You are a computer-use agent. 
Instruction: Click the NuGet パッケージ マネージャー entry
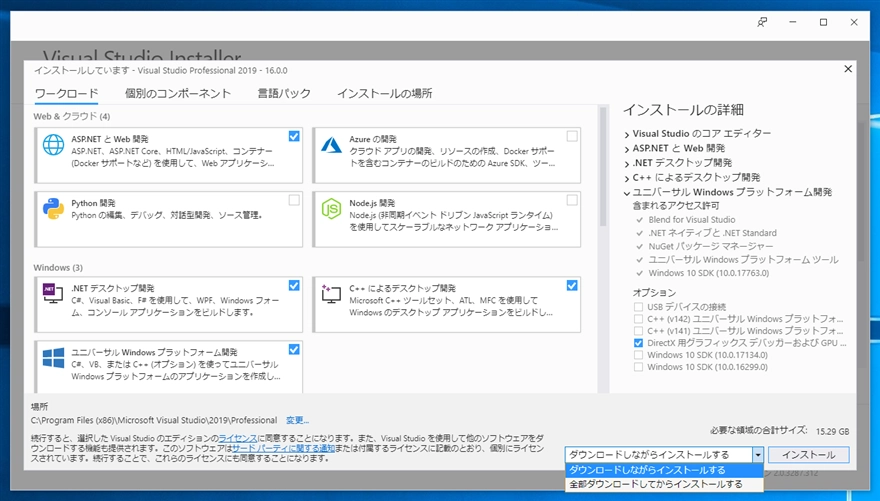(x=711, y=246)
